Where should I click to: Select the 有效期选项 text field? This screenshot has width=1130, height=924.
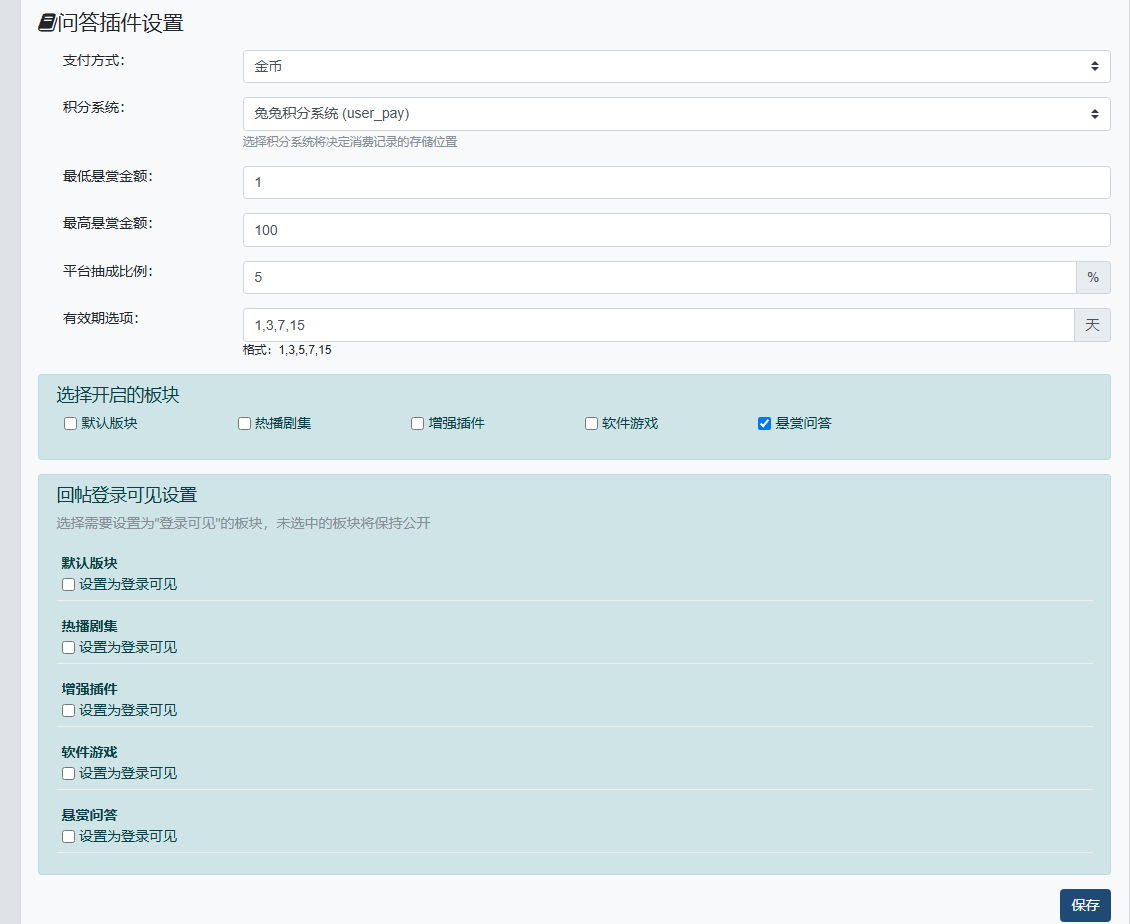point(658,325)
